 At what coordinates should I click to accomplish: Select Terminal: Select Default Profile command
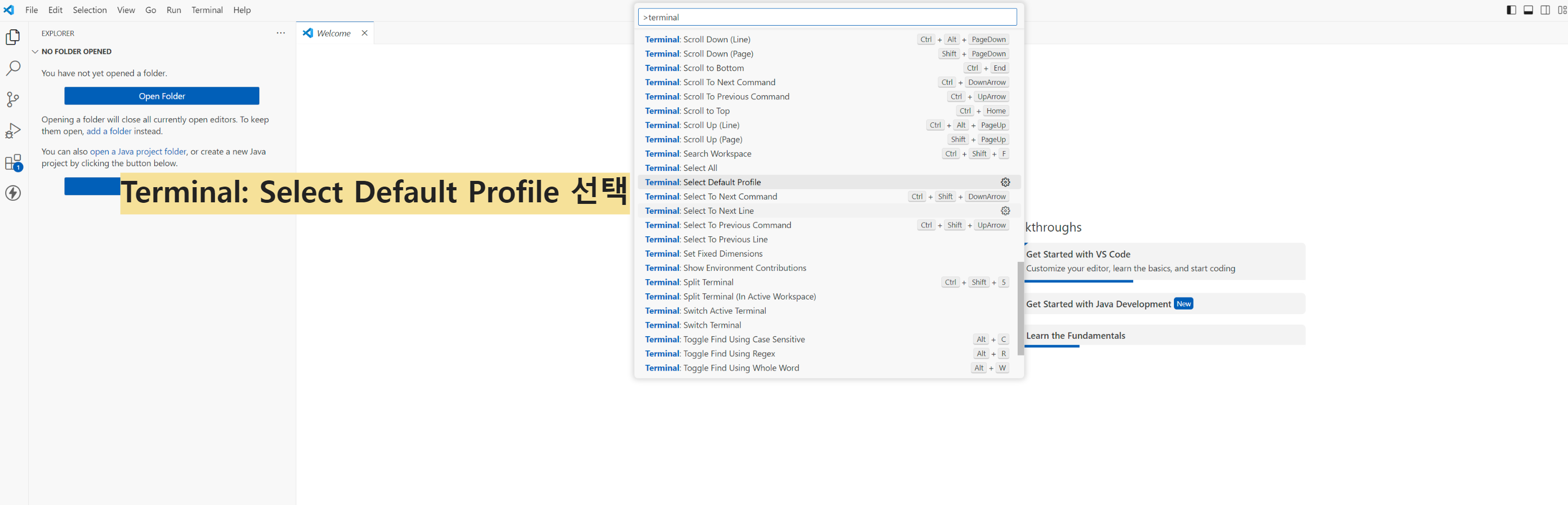click(829, 182)
